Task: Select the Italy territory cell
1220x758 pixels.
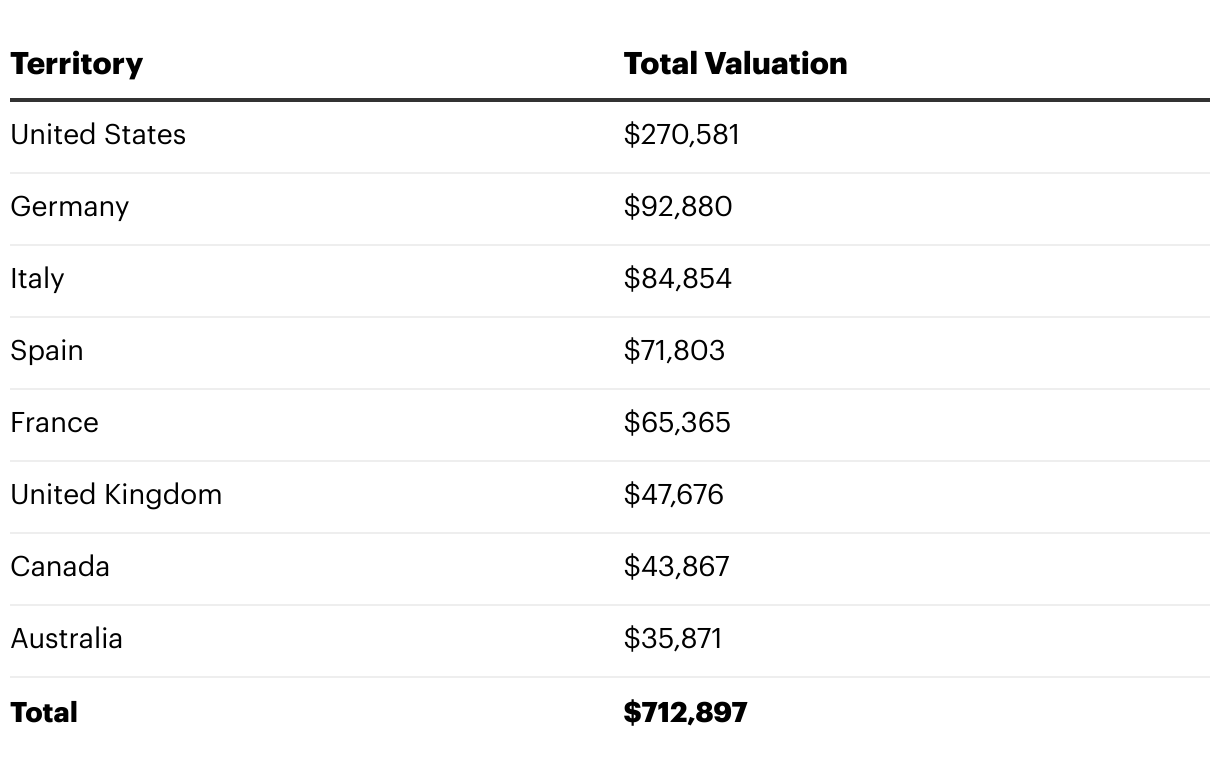Action: click(x=37, y=279)
